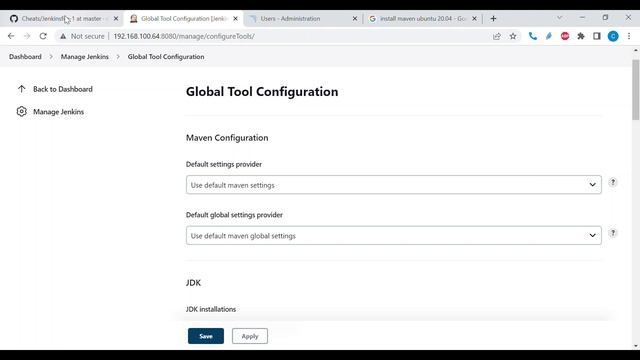Restore down the browser window
The height and width of the screenshot is (360, 640).
click(x=605, y=18)
